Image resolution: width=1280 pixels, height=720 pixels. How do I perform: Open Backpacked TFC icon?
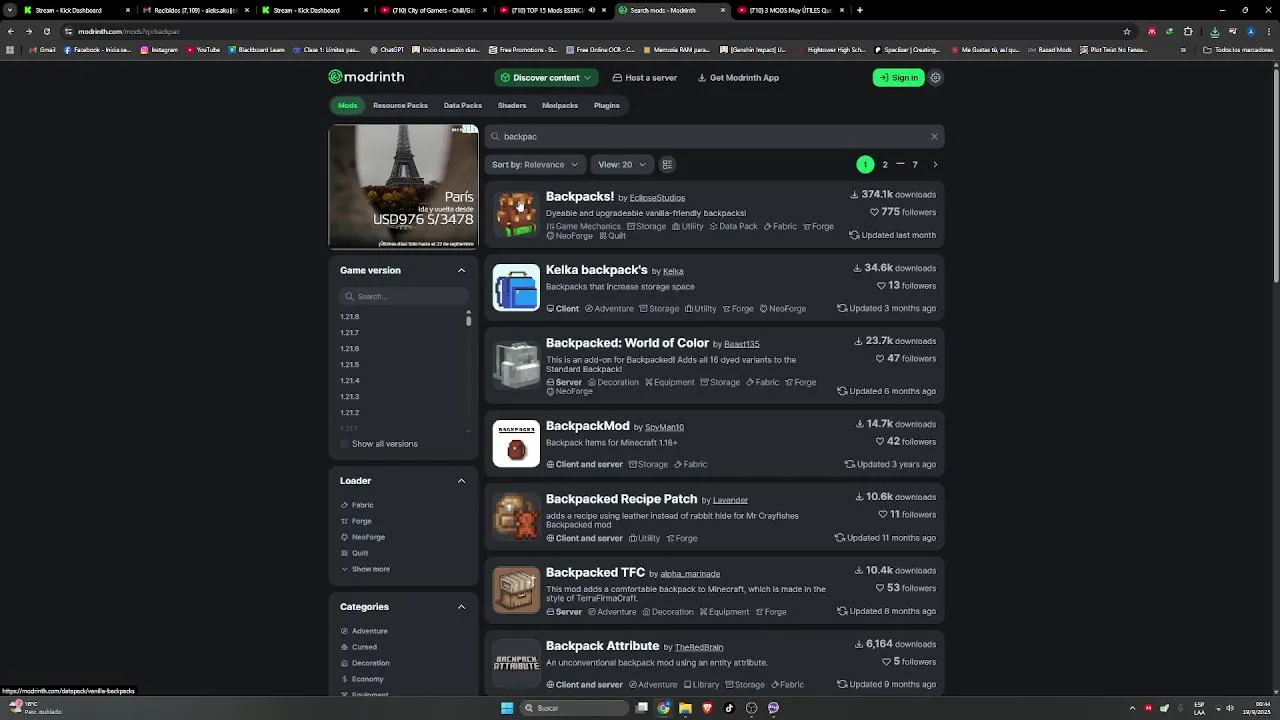pos(516,590)
